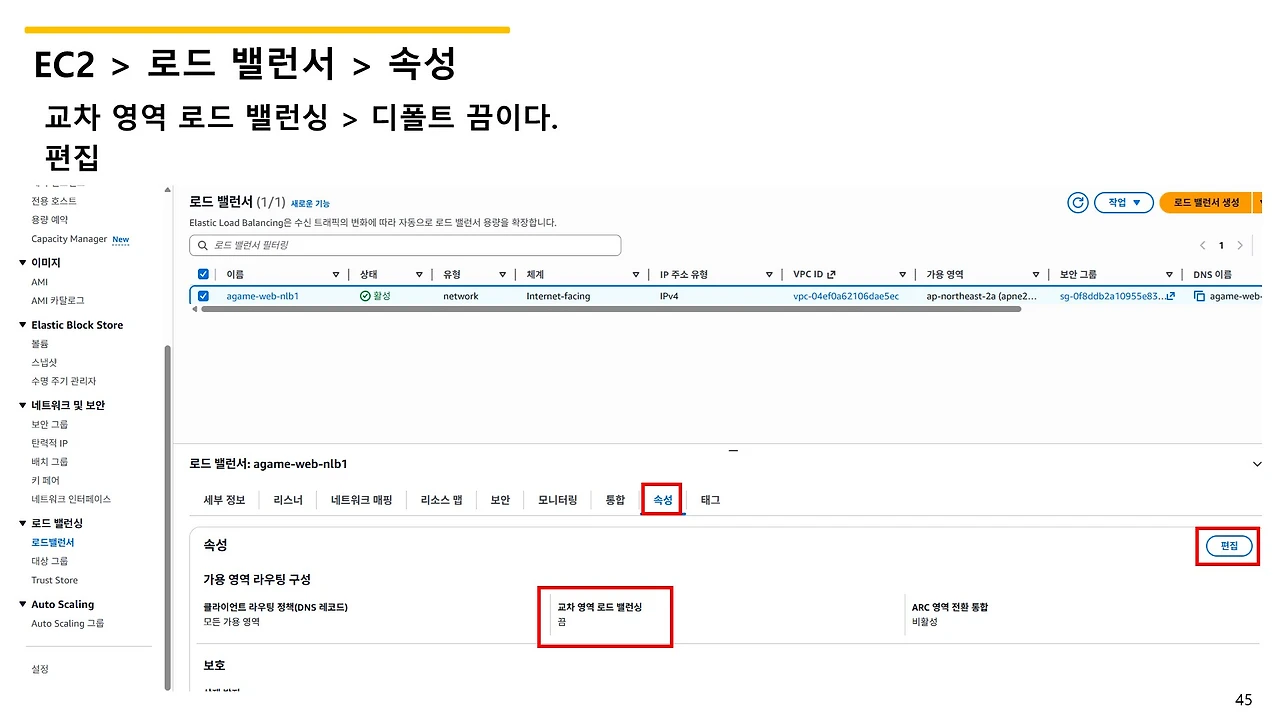Collapse the load balancer details panel chevron
The width and height of the screenshot is (1280, 720).
pos(1257,463)
